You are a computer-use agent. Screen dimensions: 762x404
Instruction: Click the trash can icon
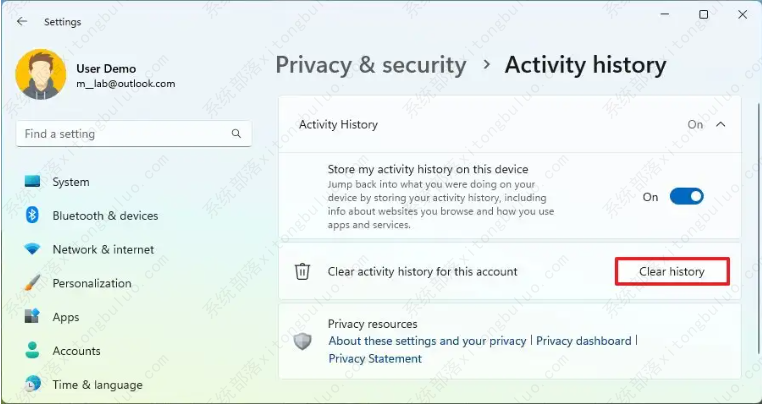[302, 271]
